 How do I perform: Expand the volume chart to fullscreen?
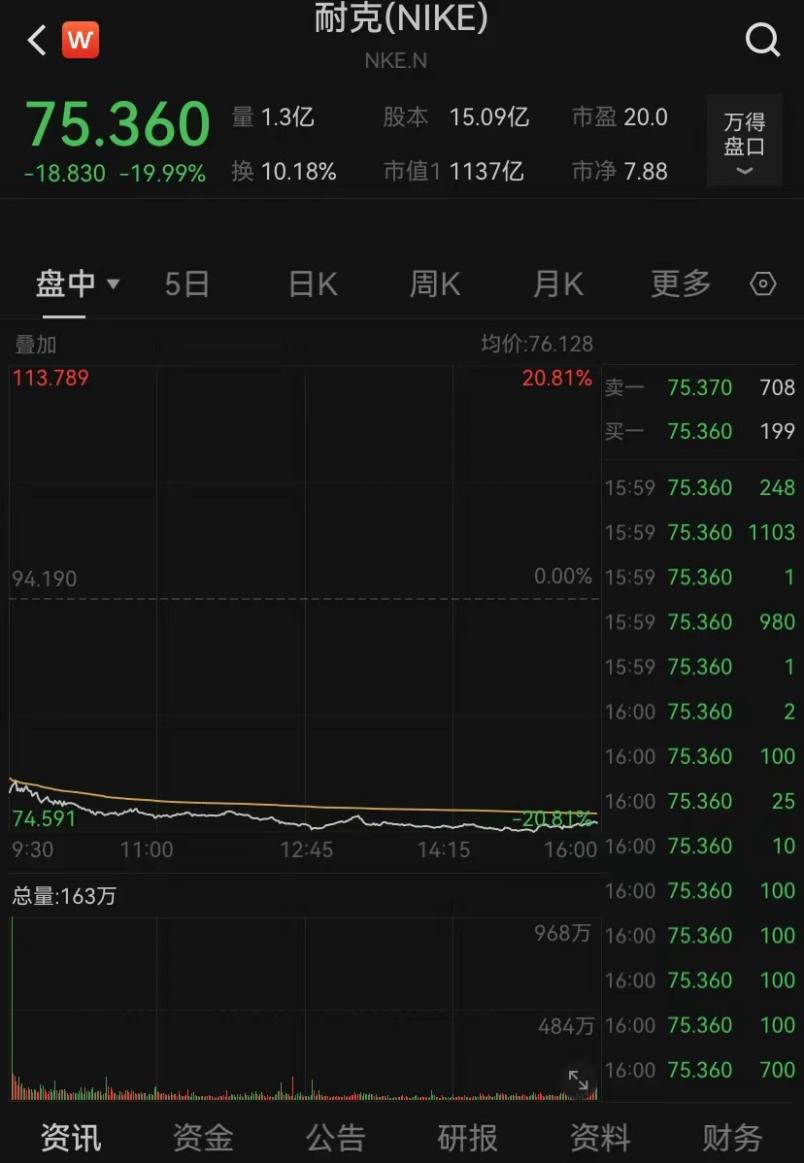coord(578,1080)
